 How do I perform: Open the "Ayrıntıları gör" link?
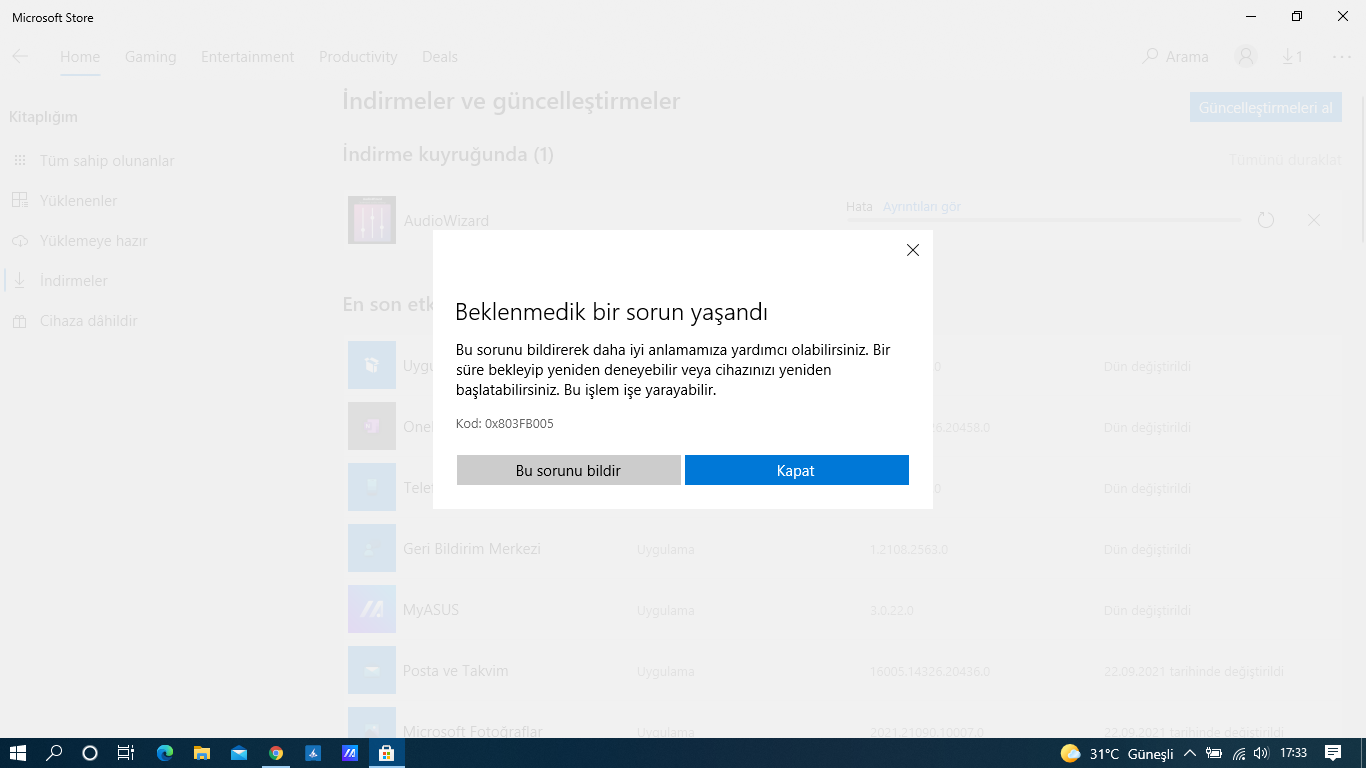click(x=921, y=207)
